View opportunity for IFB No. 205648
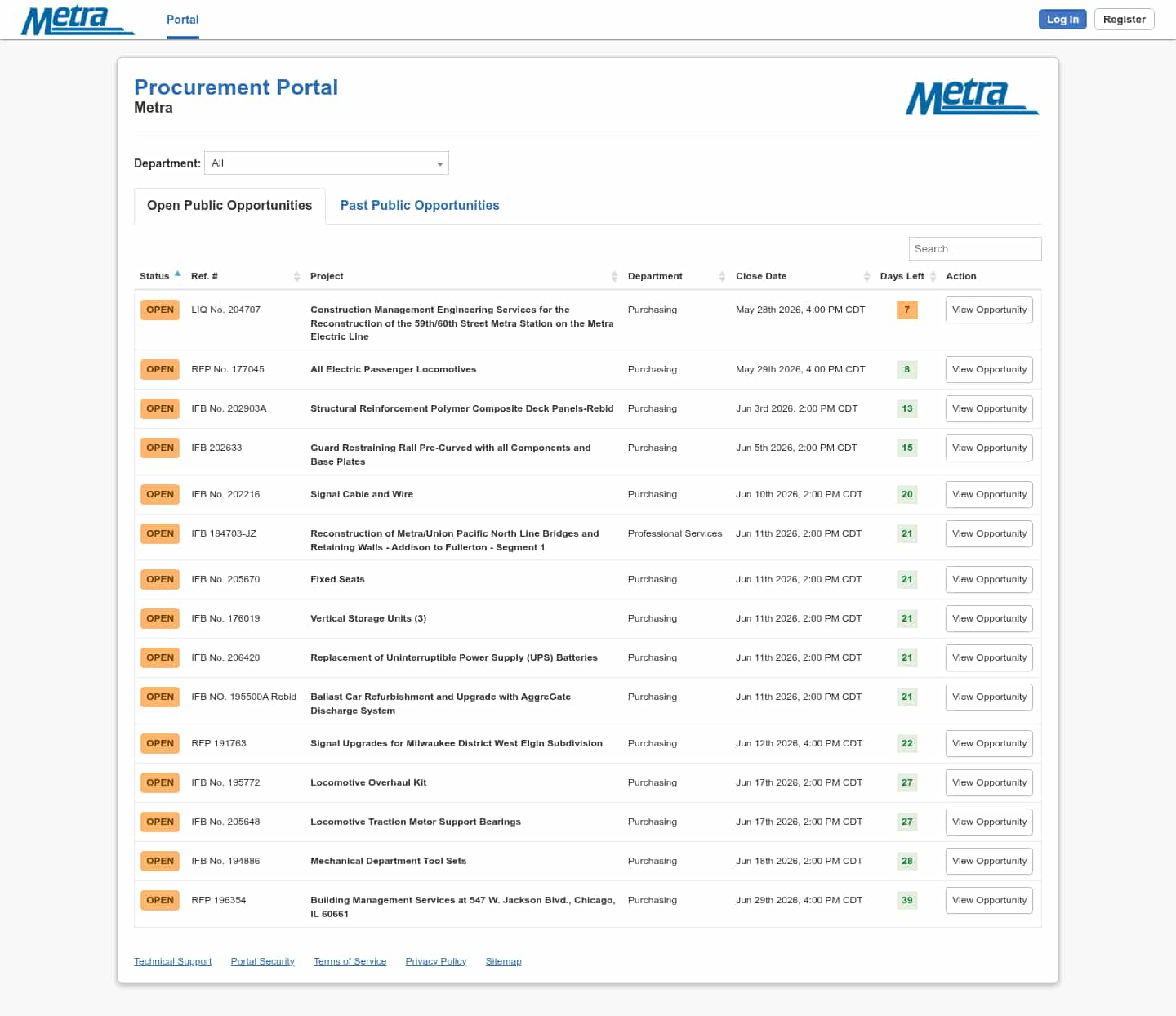Viewport: 1176px width, 1016px height. 989,822
